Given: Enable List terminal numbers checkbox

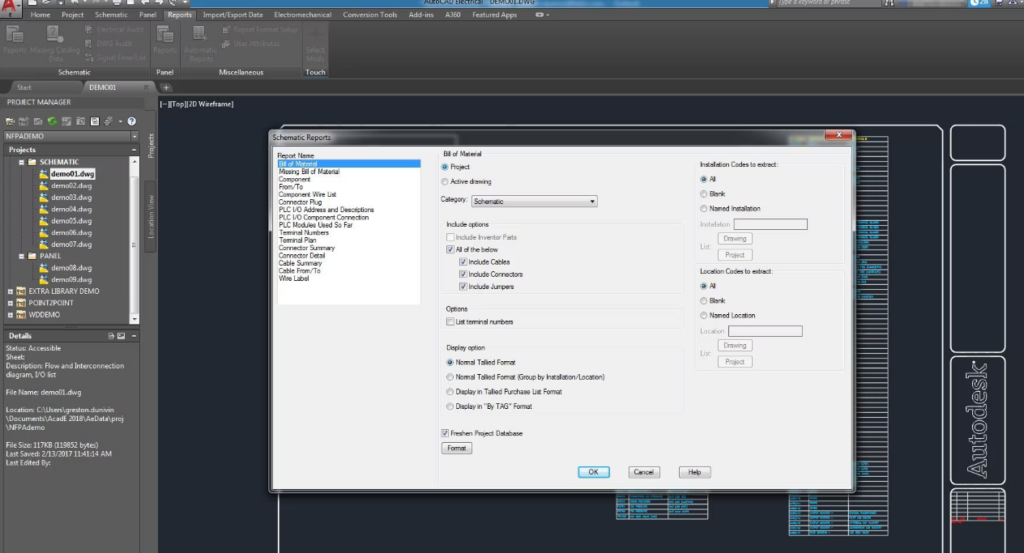Looking at the screenshot, I should 450,322.
